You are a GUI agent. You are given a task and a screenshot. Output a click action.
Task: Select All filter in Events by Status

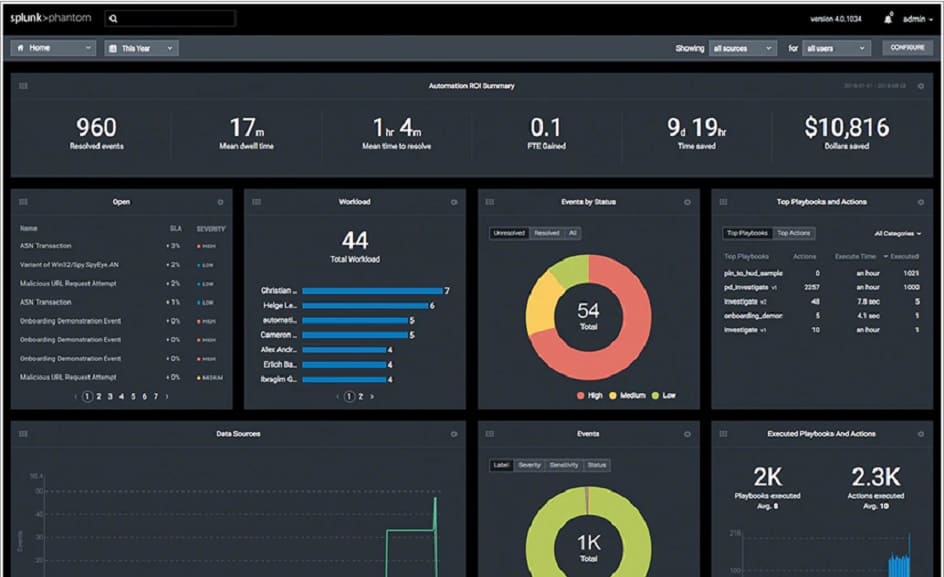tap(573, 233)
